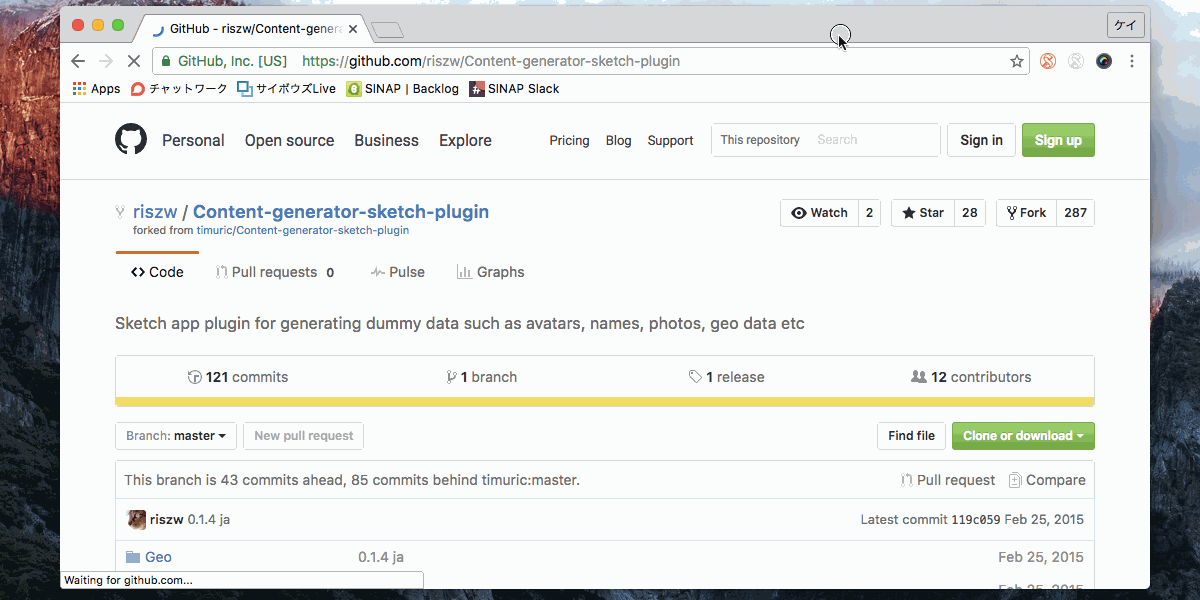Open Apps bookmarks shortcut
This screenshot has height=600, width=1200.
pyautogui.click(x=97, y=89)
